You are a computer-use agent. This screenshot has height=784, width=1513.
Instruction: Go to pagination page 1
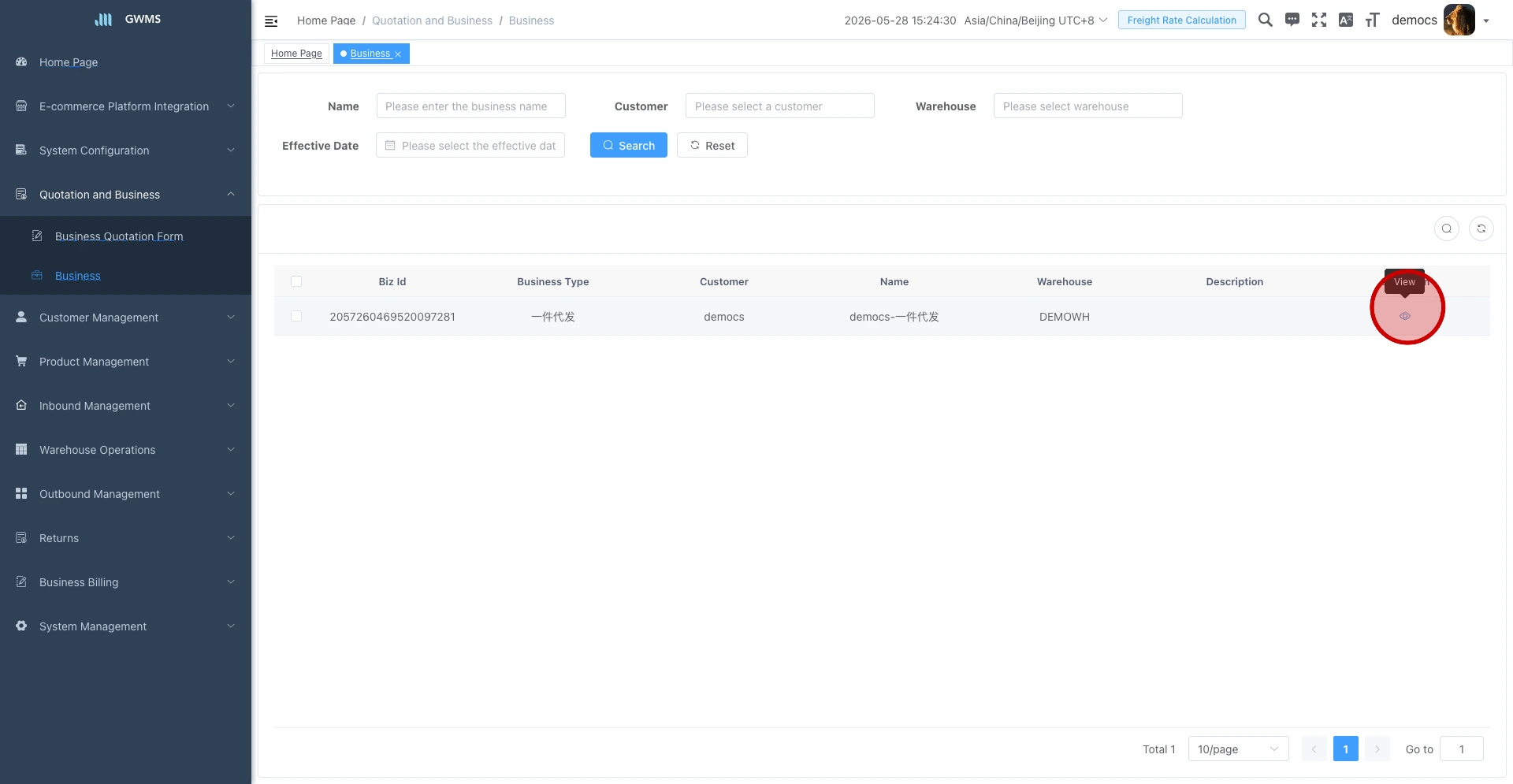1346,749
